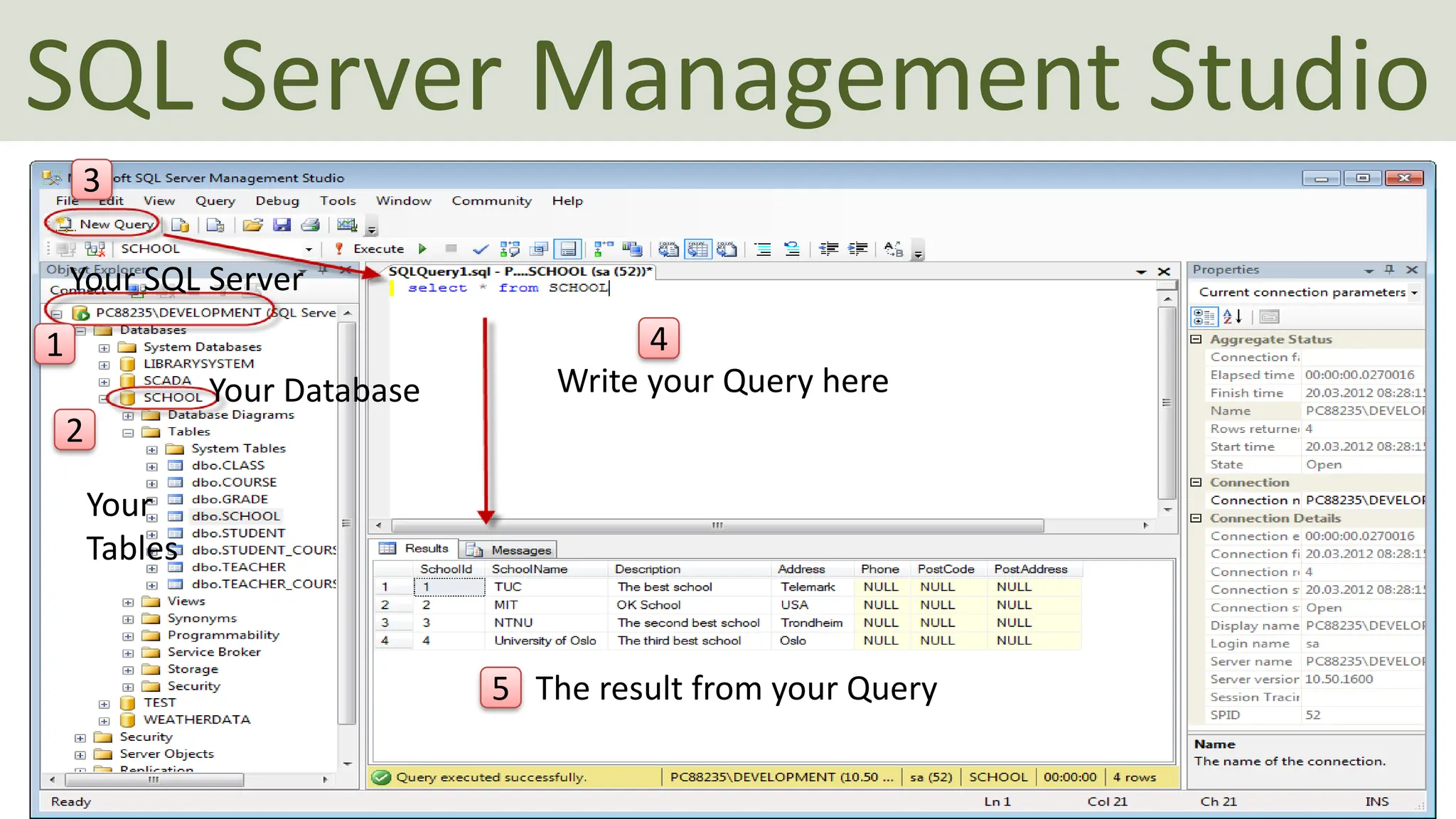Expand the System Databases folder
Viewport: 1456px width, 819px height.
click(x=104, y=348)
